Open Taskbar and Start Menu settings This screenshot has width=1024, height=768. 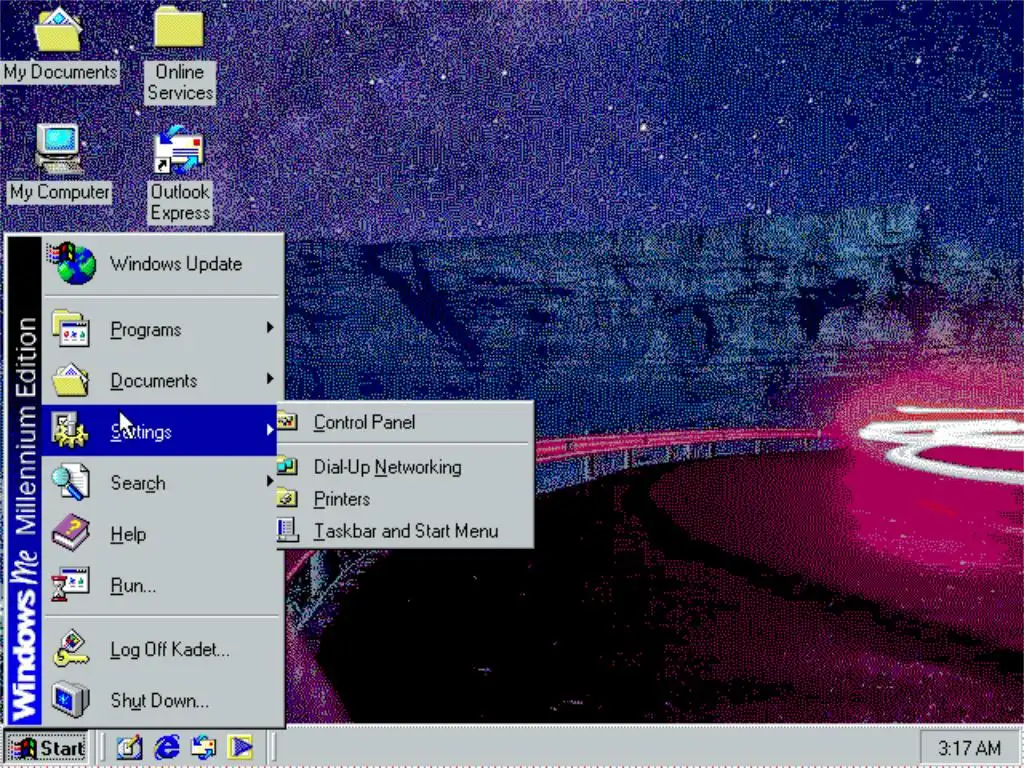pyautogui.click(x=405, y=531)
